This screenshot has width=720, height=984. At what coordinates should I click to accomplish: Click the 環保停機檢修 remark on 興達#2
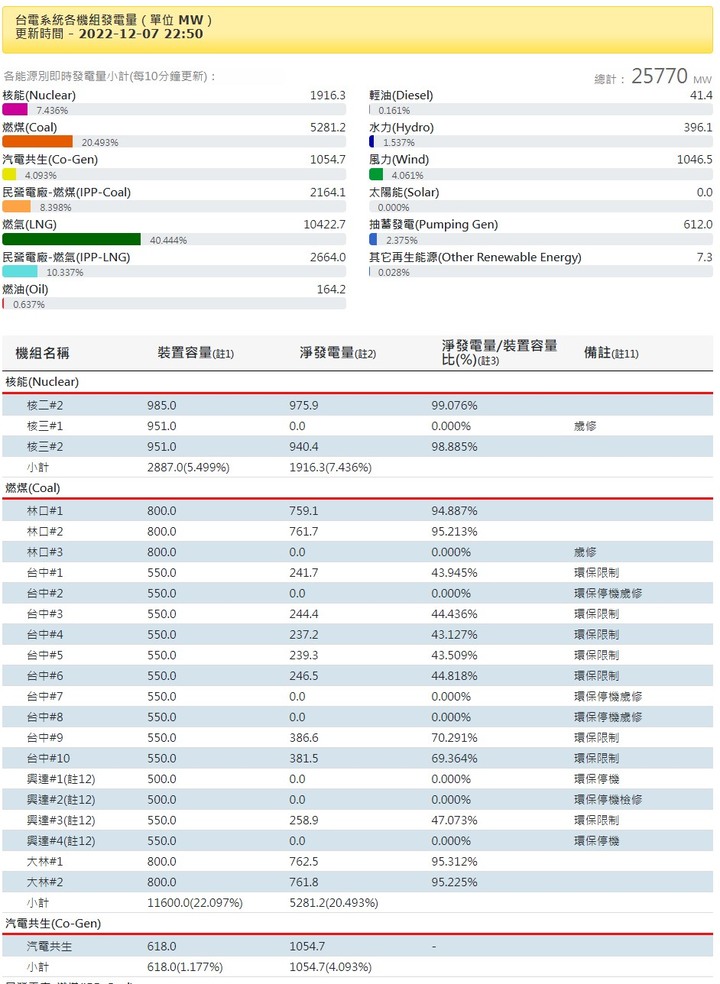click(x=608, y=800)
